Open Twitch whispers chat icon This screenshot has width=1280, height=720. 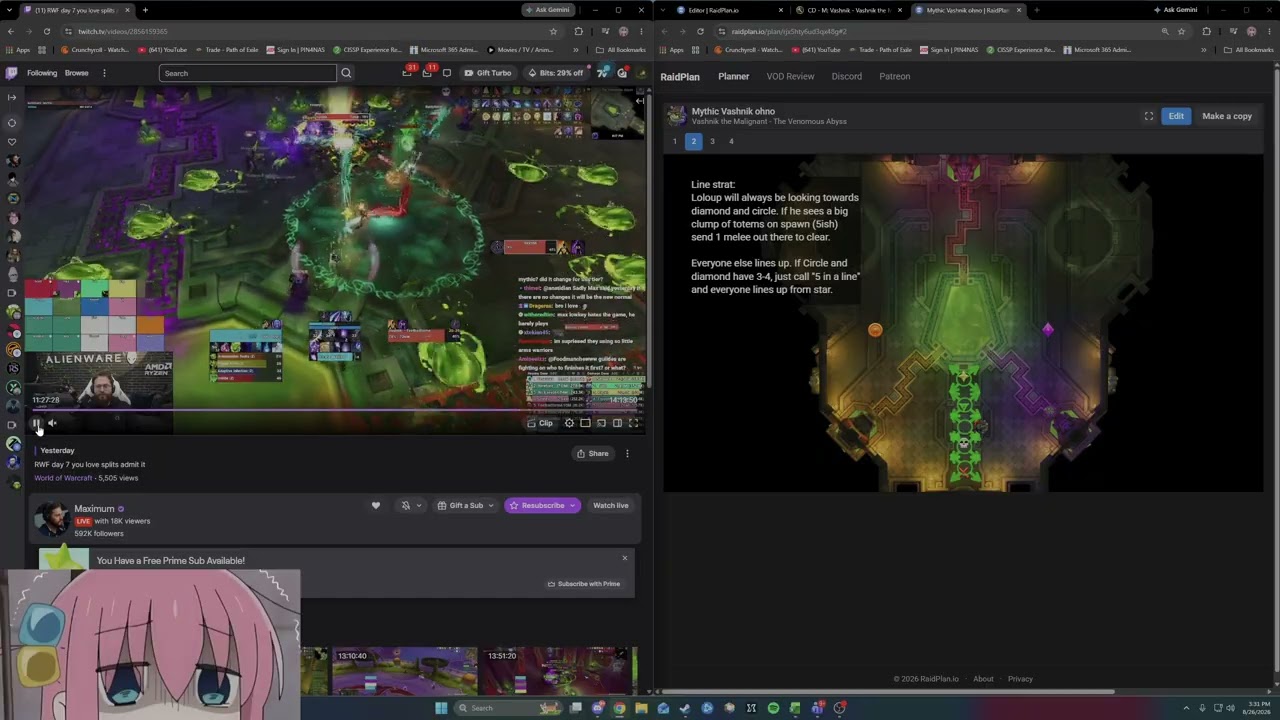[x=447, y=73]
